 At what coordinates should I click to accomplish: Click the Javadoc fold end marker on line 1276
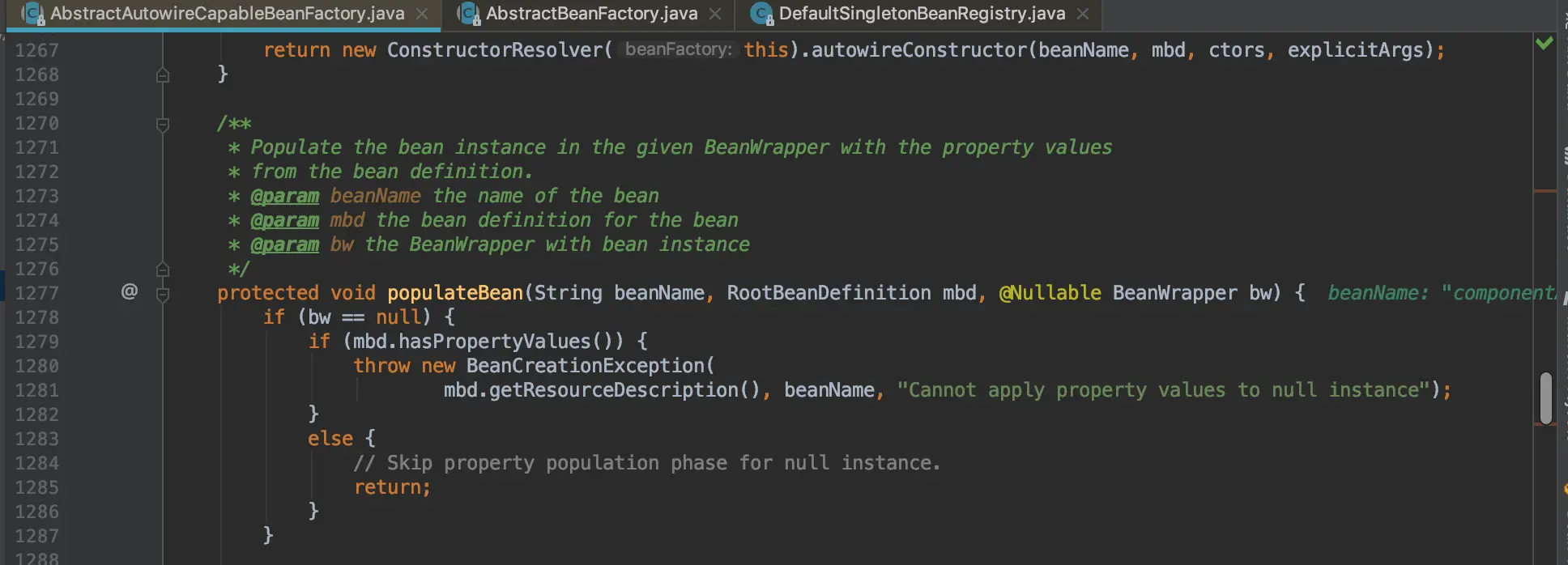click(x=163, y=269)
